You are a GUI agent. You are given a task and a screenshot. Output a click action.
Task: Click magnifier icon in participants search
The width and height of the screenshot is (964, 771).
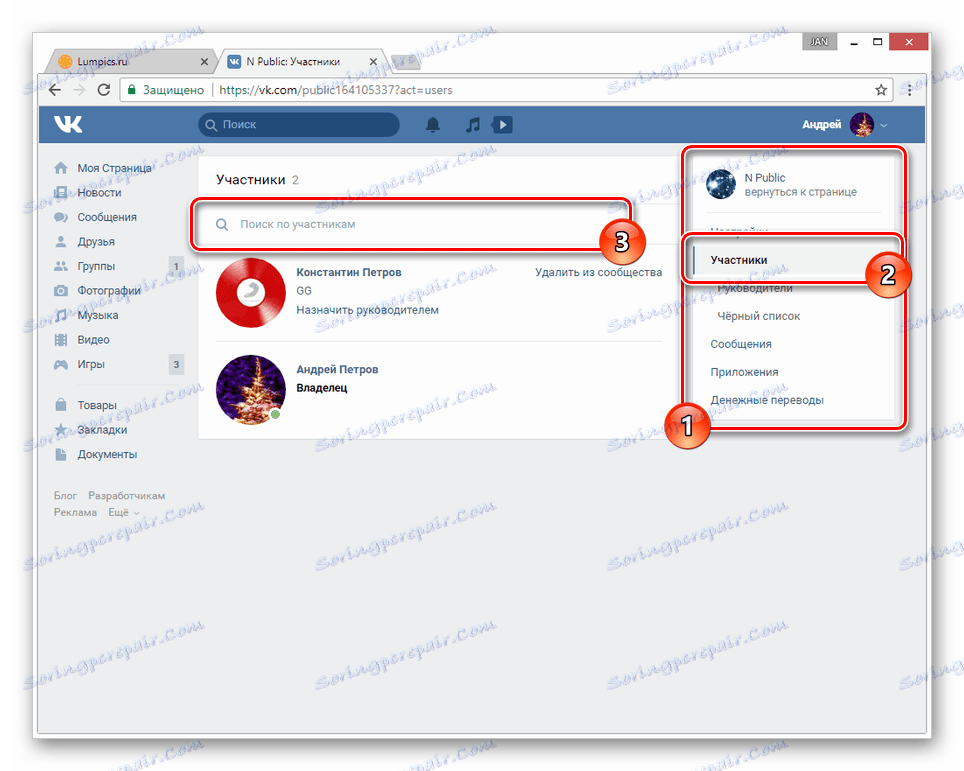[222, 224]
